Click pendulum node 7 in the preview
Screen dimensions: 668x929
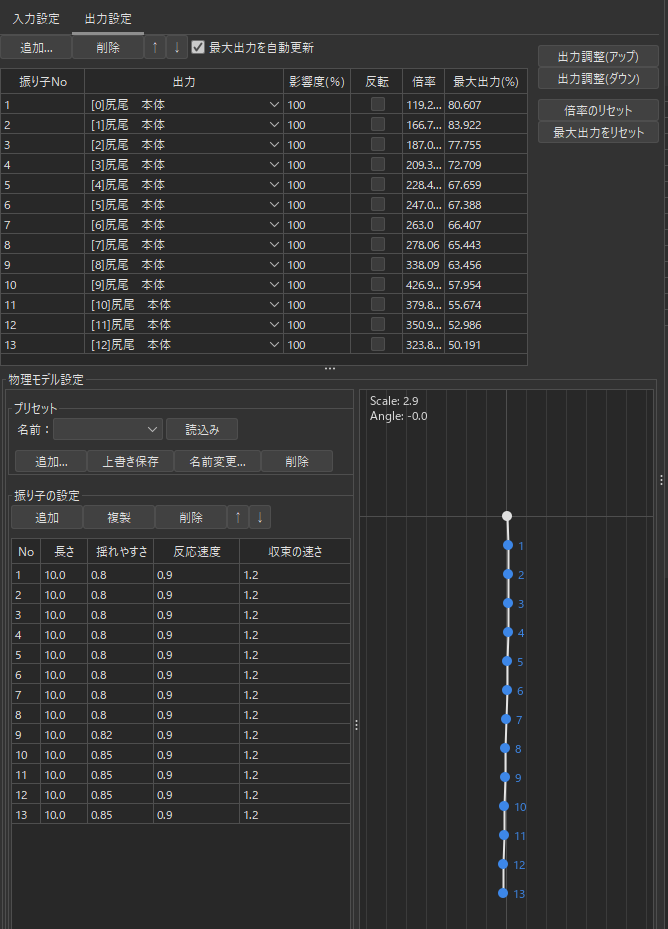pyautogui.click(x=506, y=719)
